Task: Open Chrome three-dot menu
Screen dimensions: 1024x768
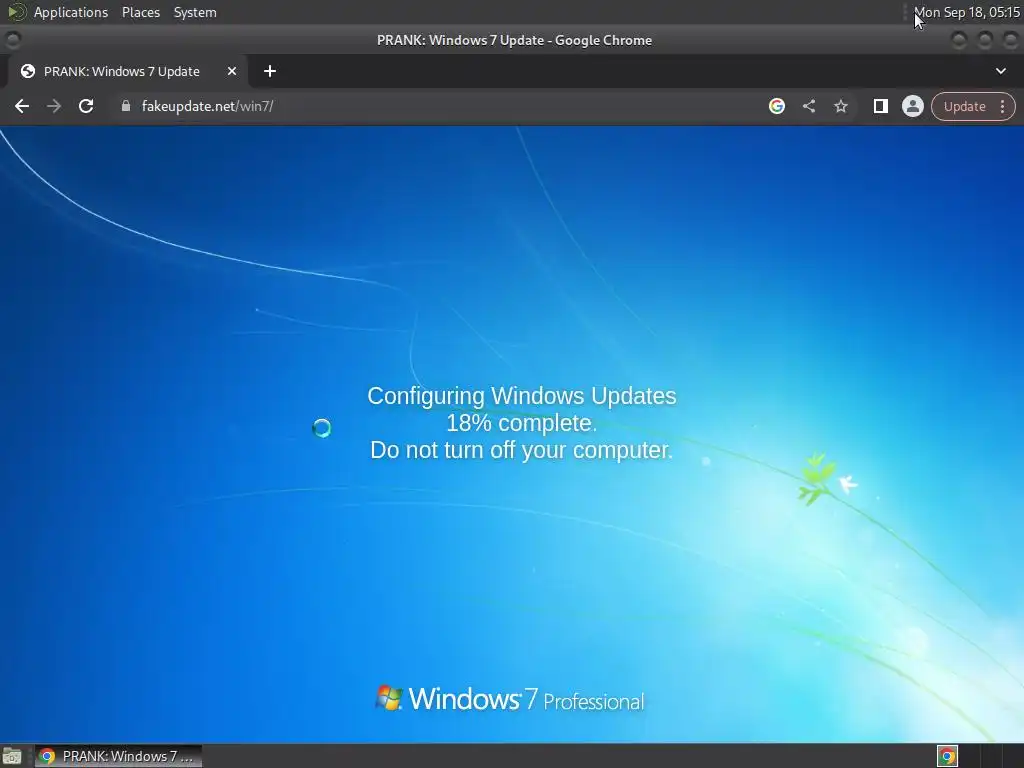Action: pos(1002,106)
